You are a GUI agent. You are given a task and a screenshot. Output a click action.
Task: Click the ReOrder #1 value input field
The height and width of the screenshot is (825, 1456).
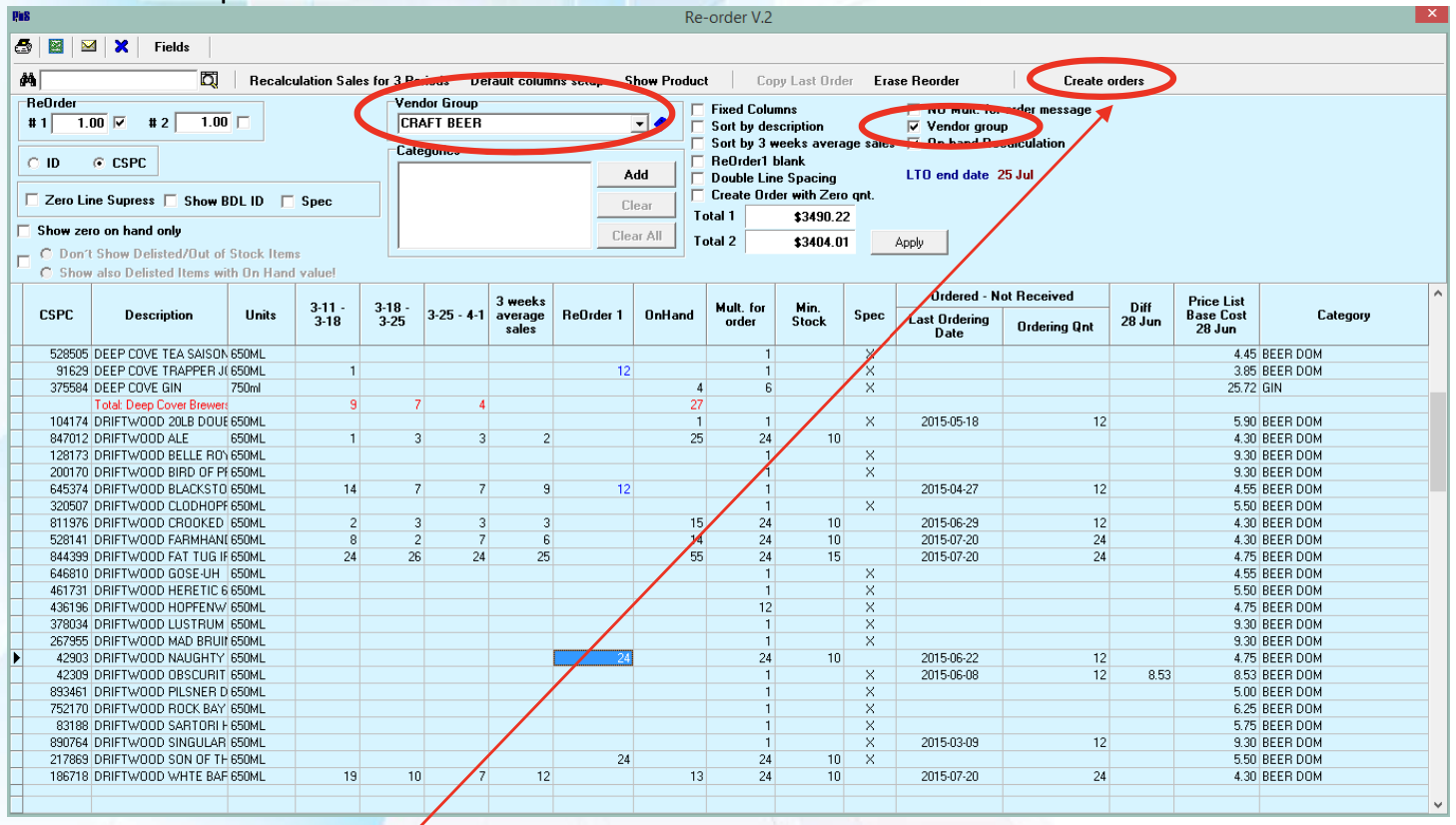[x=80, y=123]
